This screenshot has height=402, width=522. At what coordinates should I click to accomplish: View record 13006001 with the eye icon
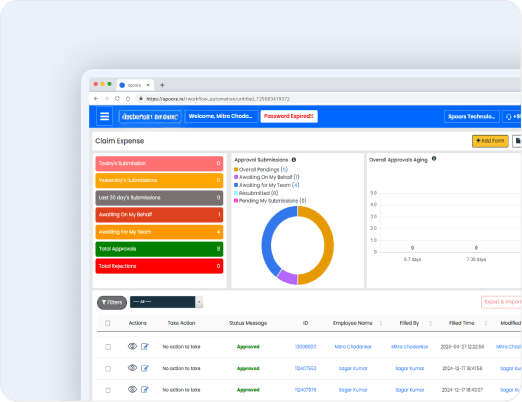(x=132, y=346)
